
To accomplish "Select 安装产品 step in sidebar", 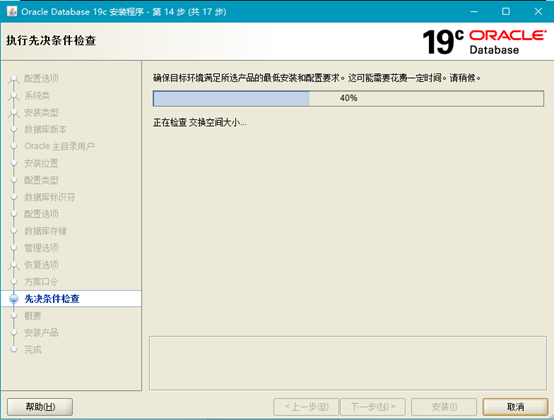I will 41,332.
